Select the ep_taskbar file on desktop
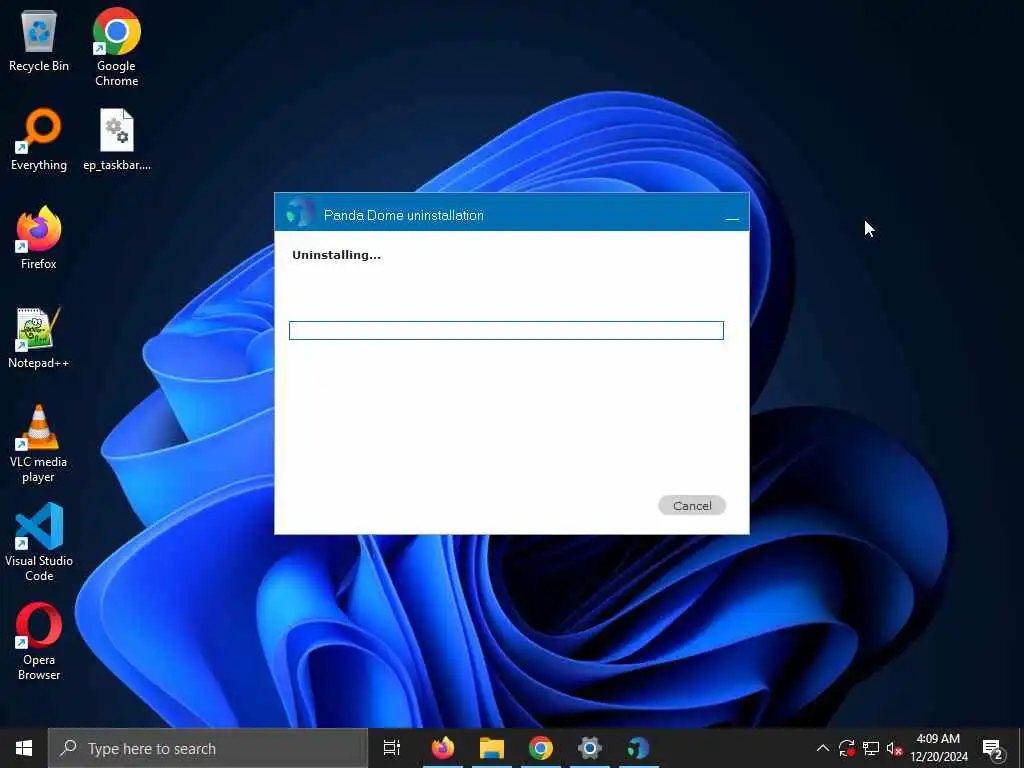 117,140
